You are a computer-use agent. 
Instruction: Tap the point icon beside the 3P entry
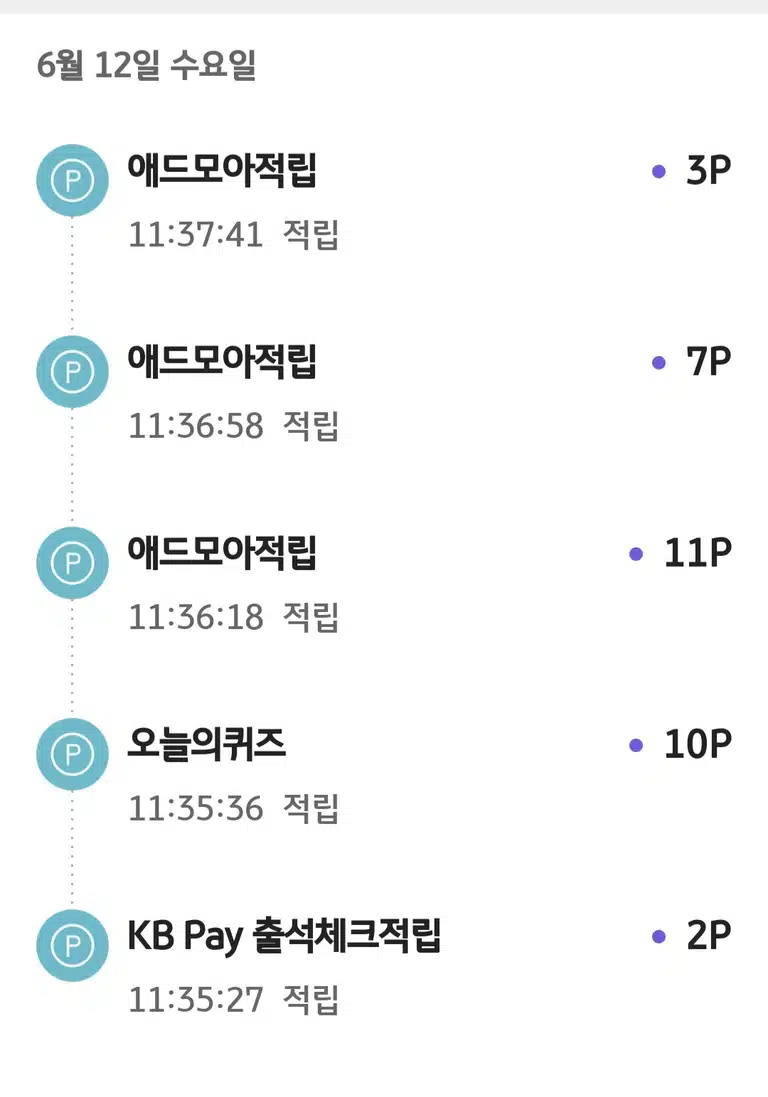72,181
